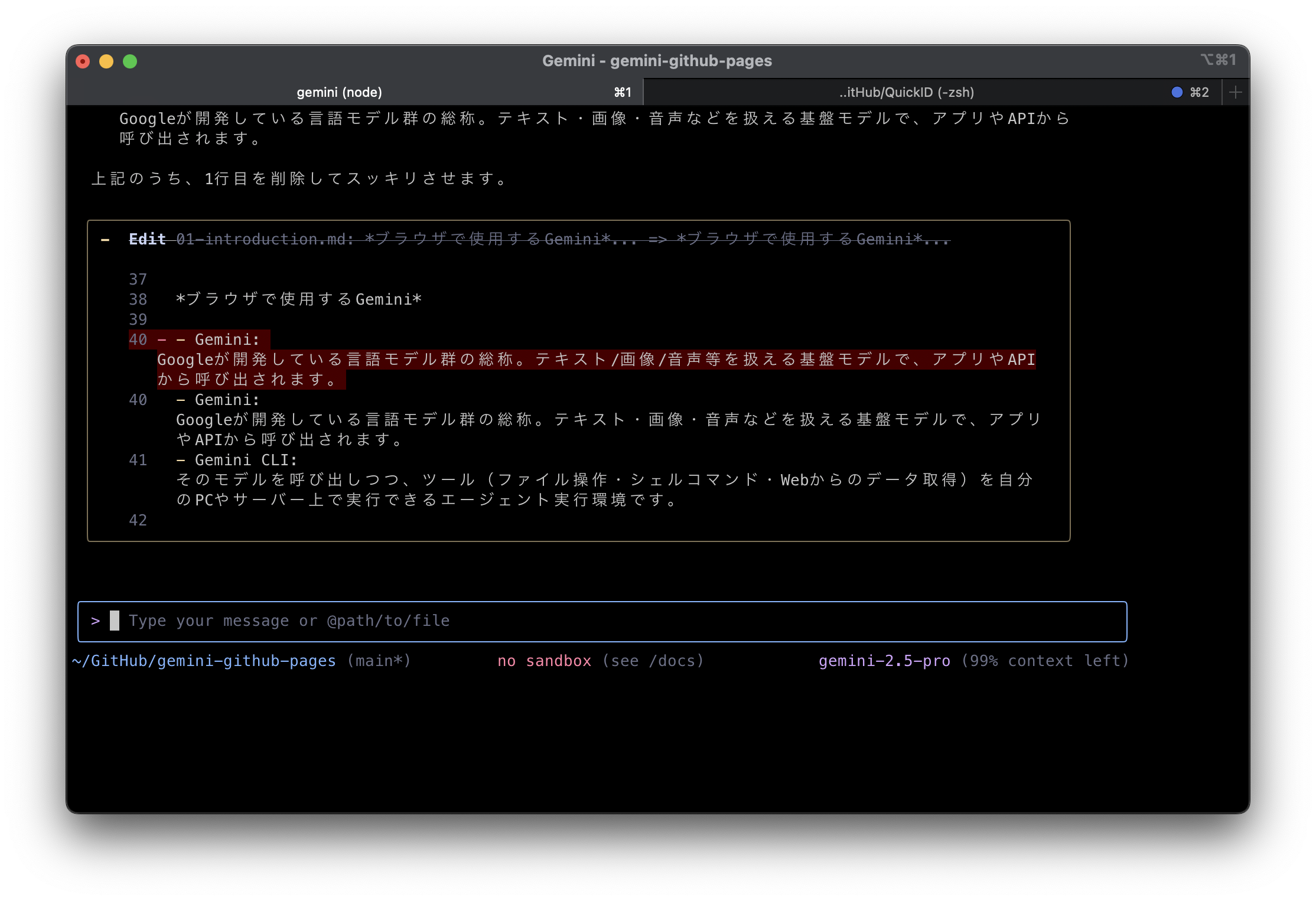Click the ~/GitHub/gemini-github-pages path text
The height and width of the screenshot is (901, 1316).
[x=204, y=661]
